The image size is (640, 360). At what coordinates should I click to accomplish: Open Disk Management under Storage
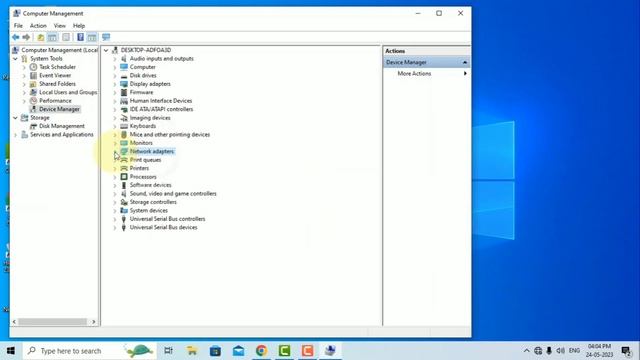pos(62,126)
